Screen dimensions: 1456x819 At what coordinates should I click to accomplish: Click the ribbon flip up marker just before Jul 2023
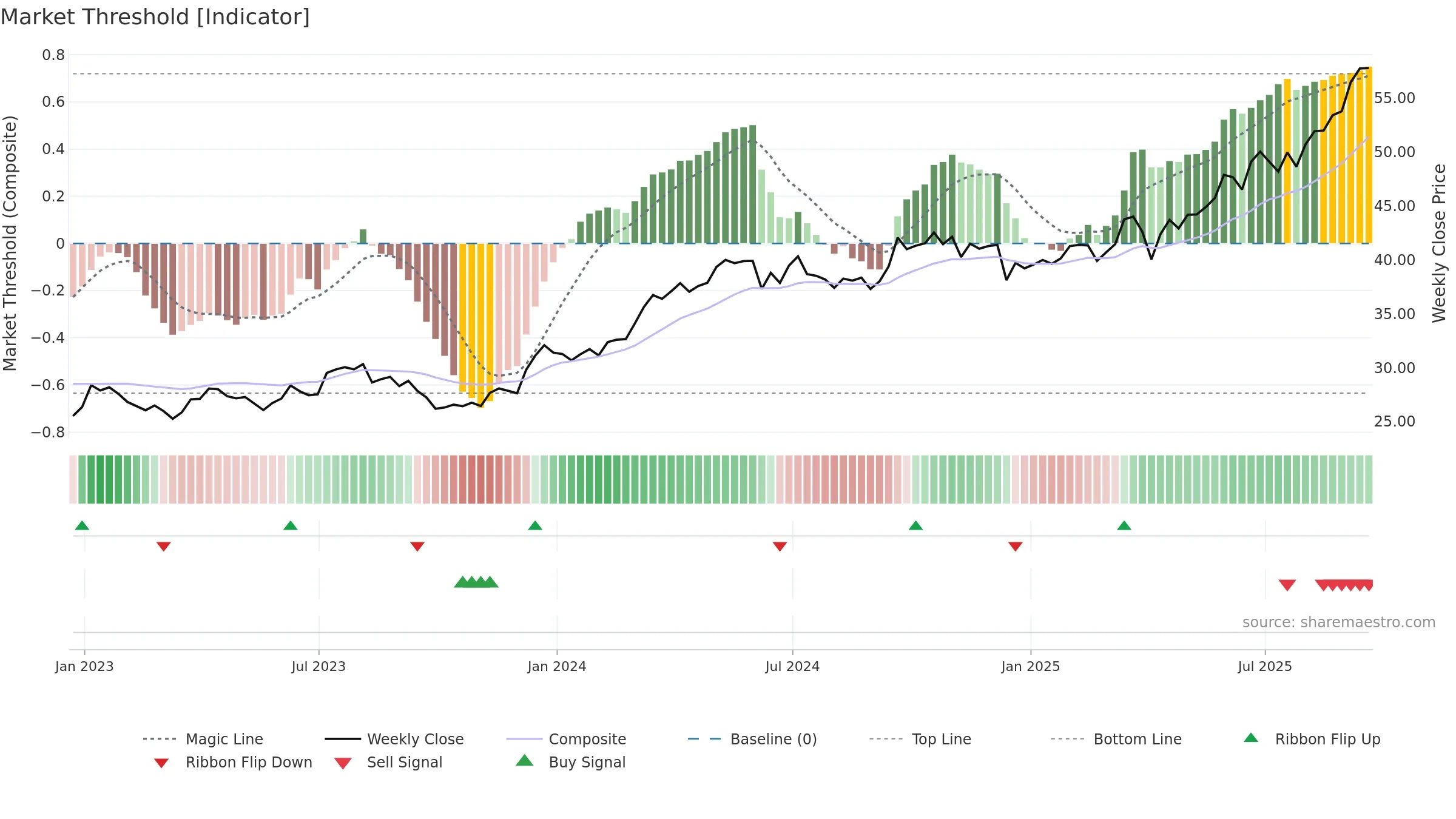291,525
